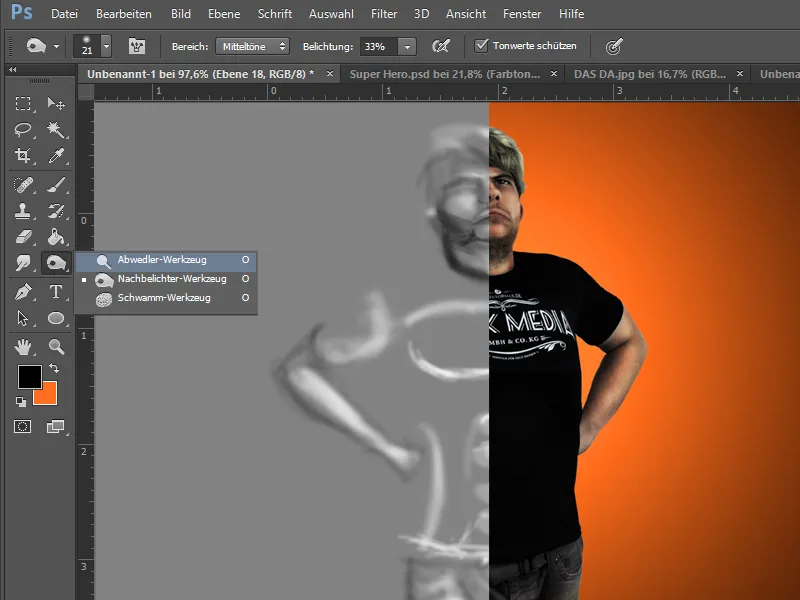Select the Hand tool
This screenshot has height=600, width=800.
23,347
